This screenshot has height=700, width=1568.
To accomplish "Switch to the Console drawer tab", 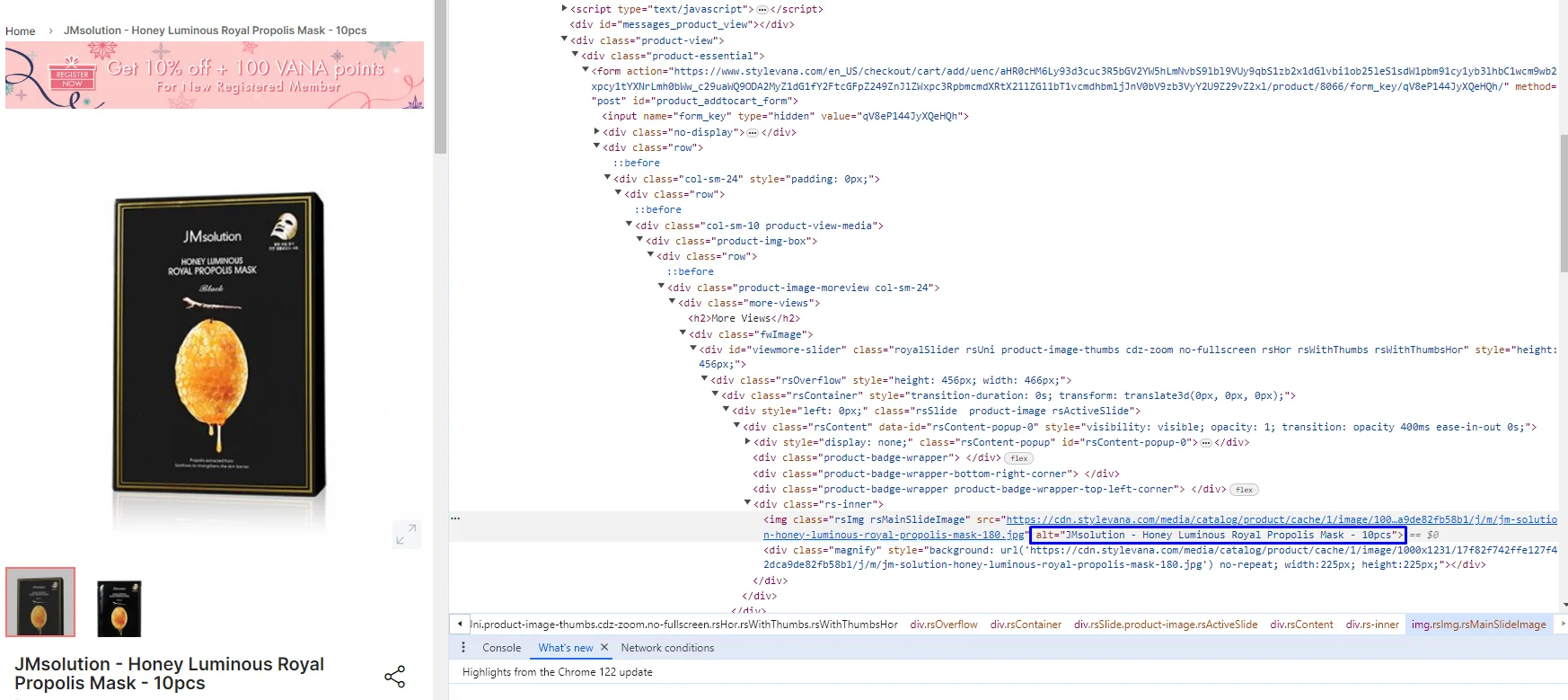I will pyautogui.click(x=501, y=648).
